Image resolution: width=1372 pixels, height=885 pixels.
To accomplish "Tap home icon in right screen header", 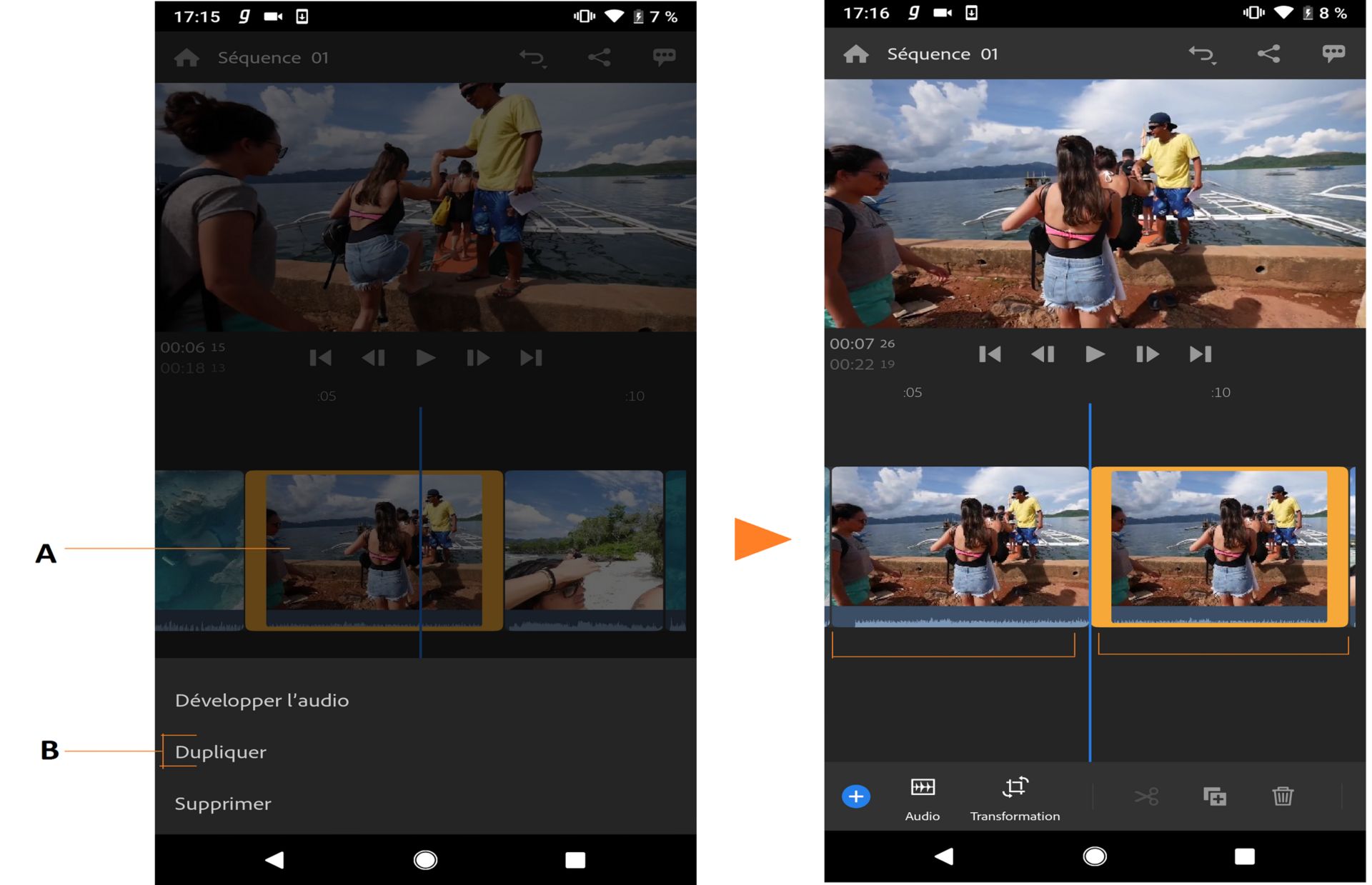I will [x=855, y=54].
